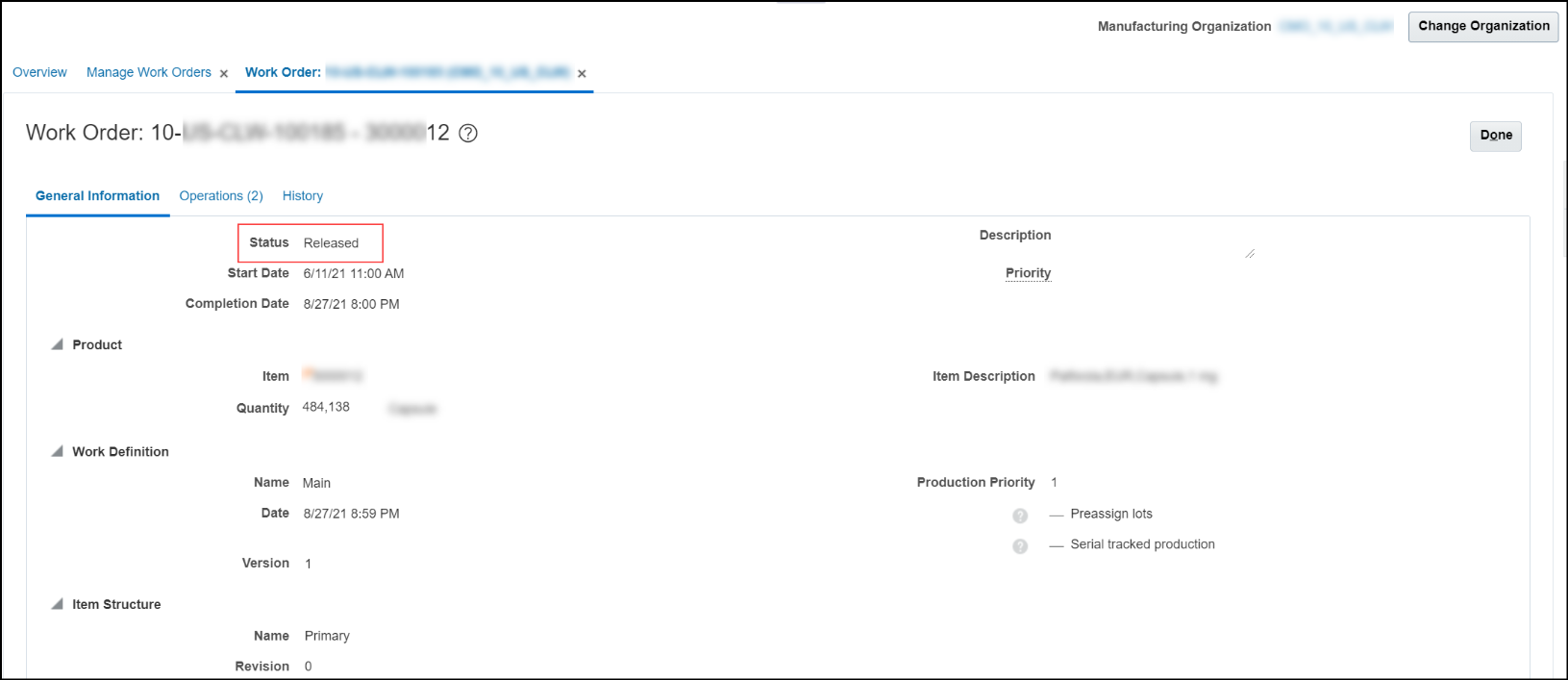Collapse the Item Structure section

58,604
